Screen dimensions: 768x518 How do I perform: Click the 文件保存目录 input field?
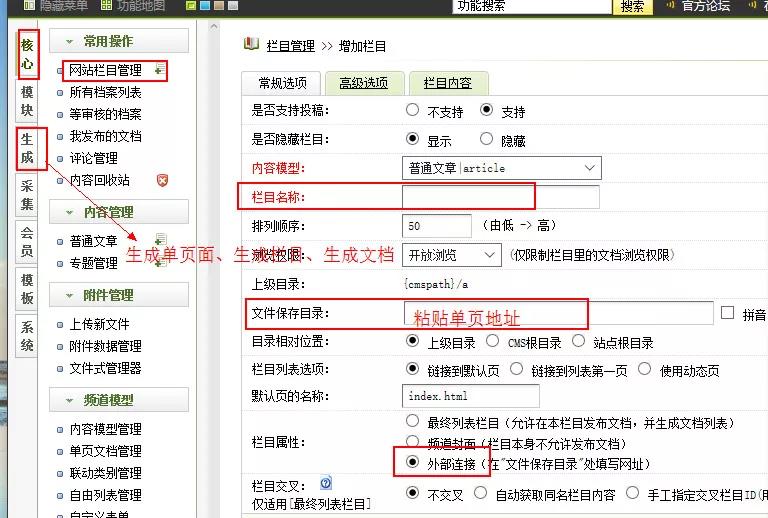tap(558, 313)
